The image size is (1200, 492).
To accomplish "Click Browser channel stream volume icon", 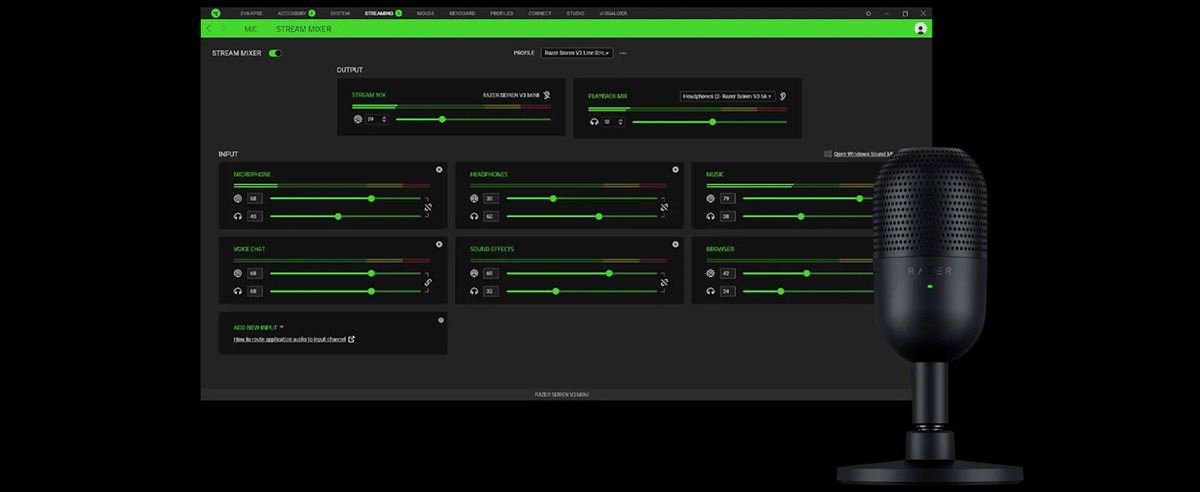I will [710, 273].
